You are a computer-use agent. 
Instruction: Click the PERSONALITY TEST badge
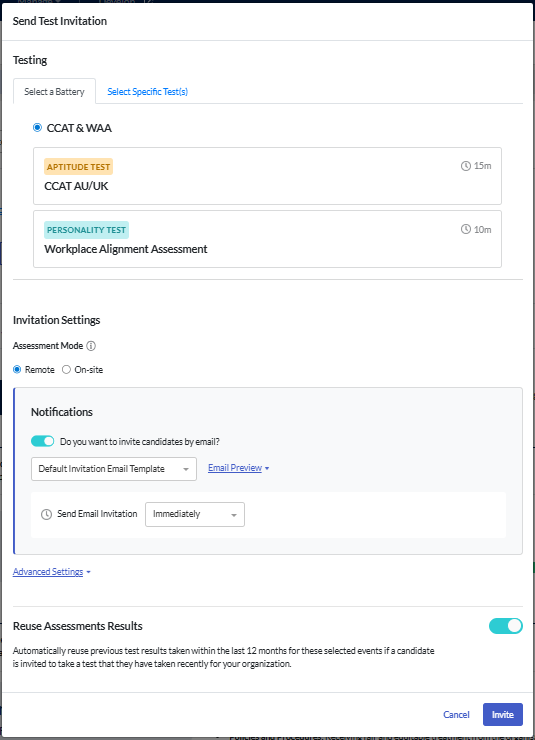86,230
